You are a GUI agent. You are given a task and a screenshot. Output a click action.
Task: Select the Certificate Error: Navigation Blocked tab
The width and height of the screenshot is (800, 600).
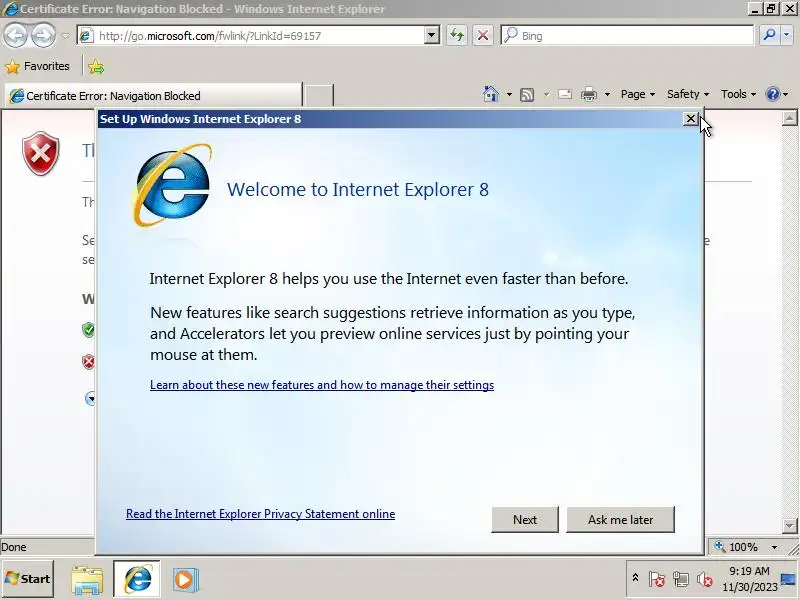click(153, 96)
